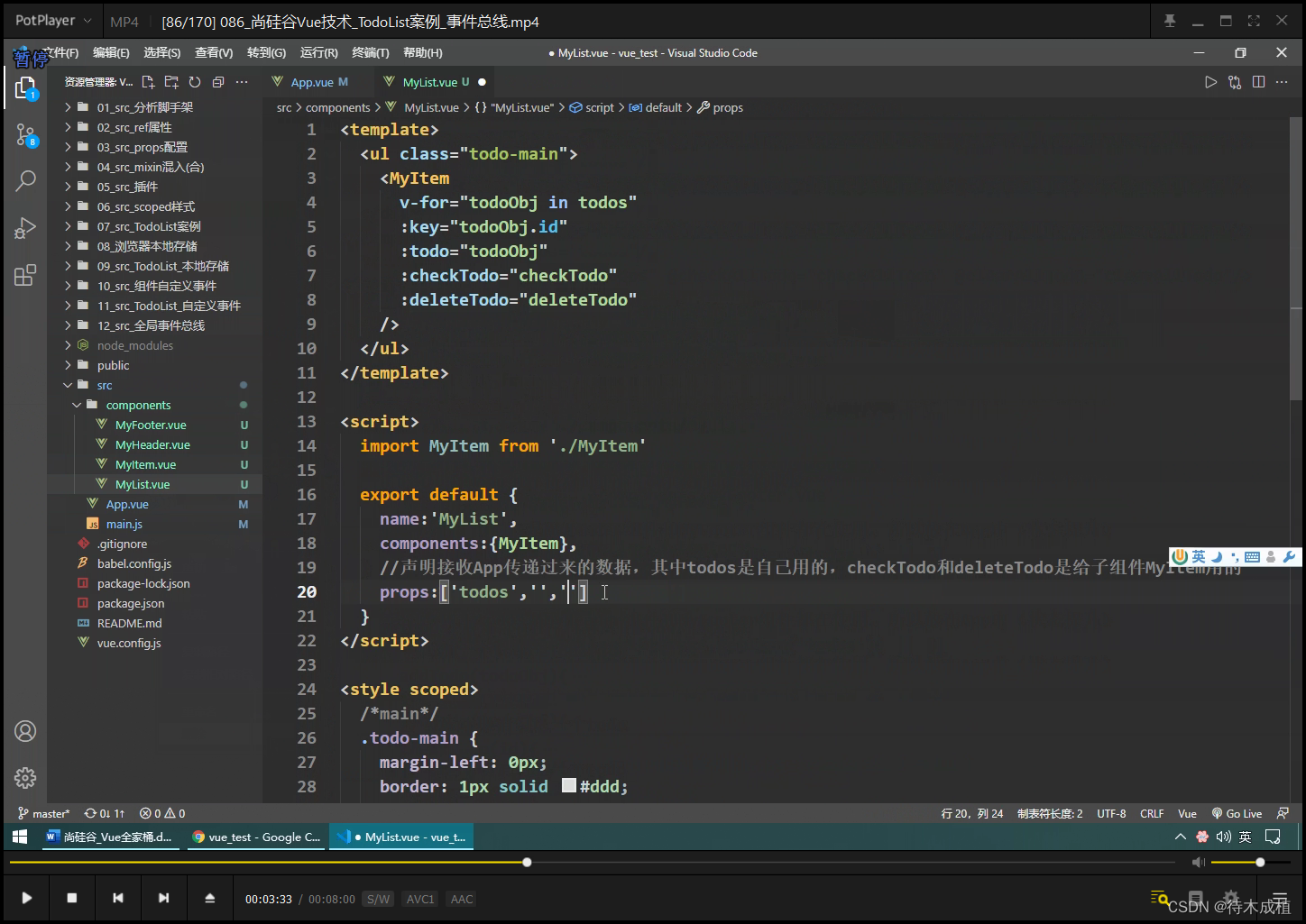Click the feedback icon in status bar
1306x924 pixels.
pos(1283,813)
